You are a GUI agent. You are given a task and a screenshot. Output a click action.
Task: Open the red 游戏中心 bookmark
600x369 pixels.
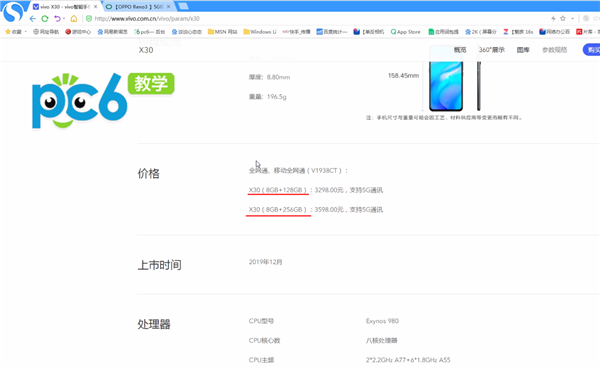[78, 32]
